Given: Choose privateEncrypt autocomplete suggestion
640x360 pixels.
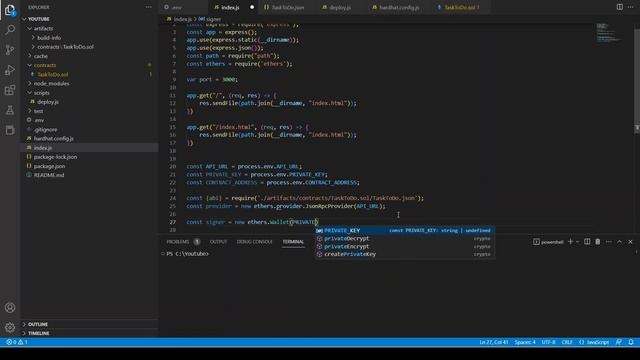Looking at the screenshot, I should tap(404, 246).
